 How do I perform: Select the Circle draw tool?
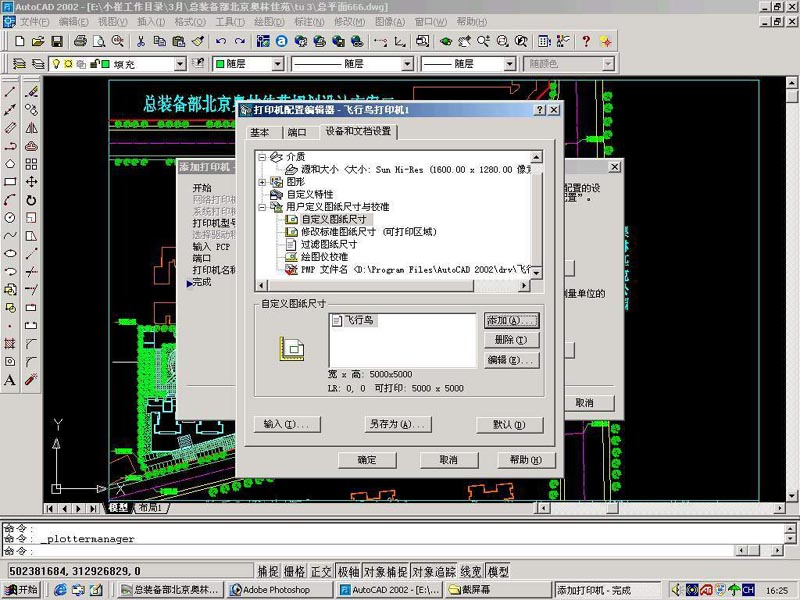coord(10,218)
